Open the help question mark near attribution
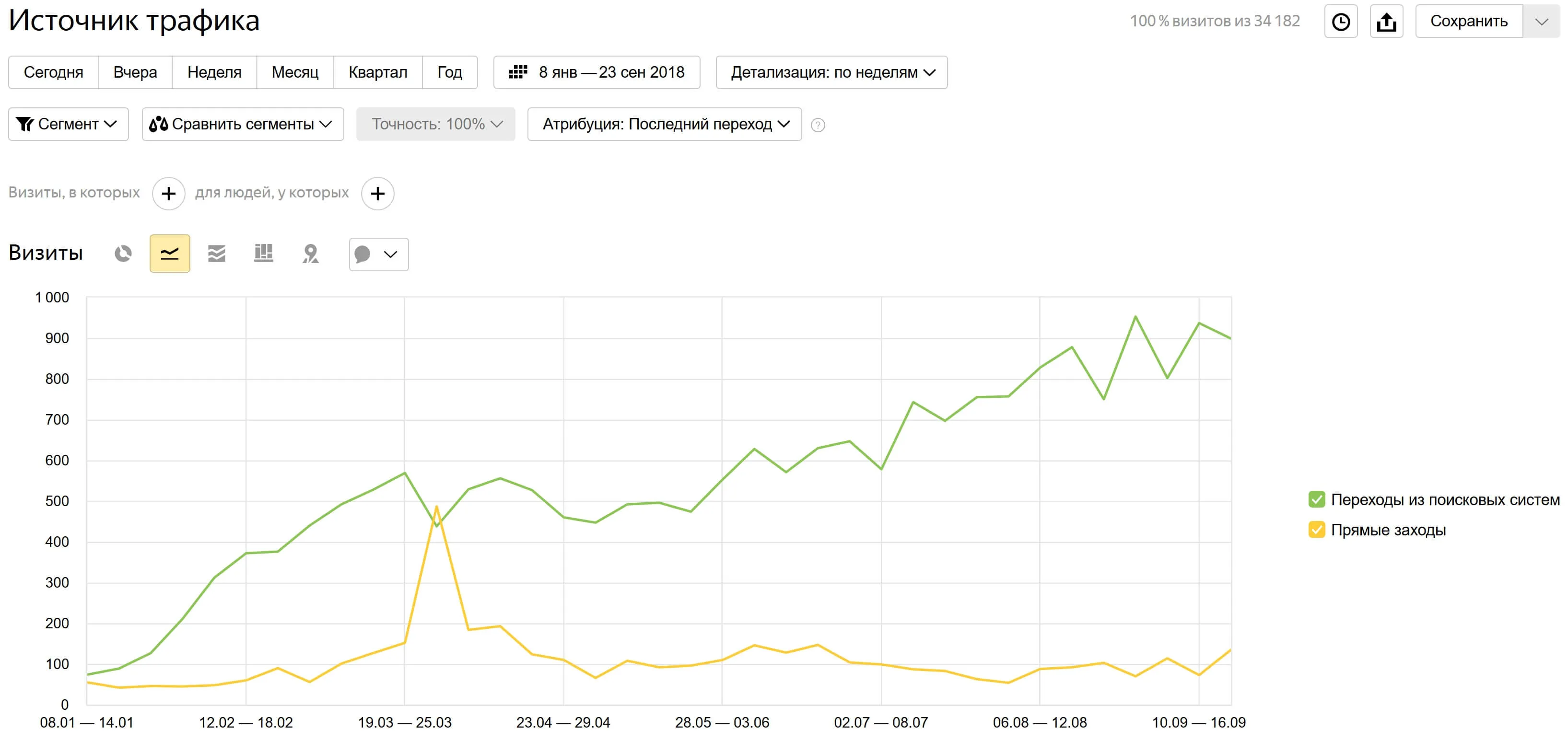 818,126
